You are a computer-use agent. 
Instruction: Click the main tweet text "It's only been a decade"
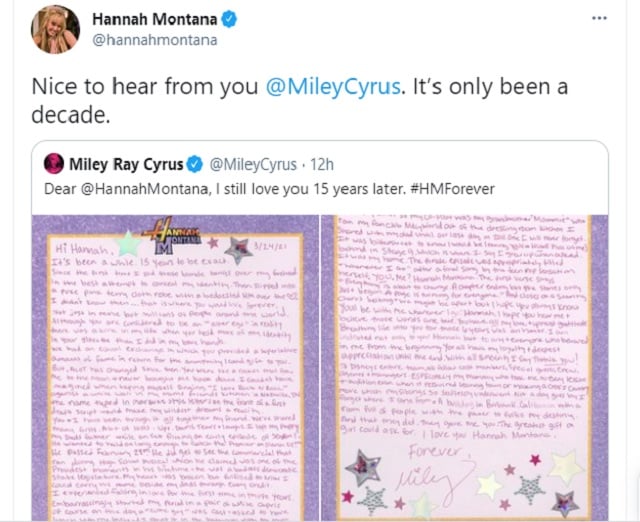coord(300,100)
